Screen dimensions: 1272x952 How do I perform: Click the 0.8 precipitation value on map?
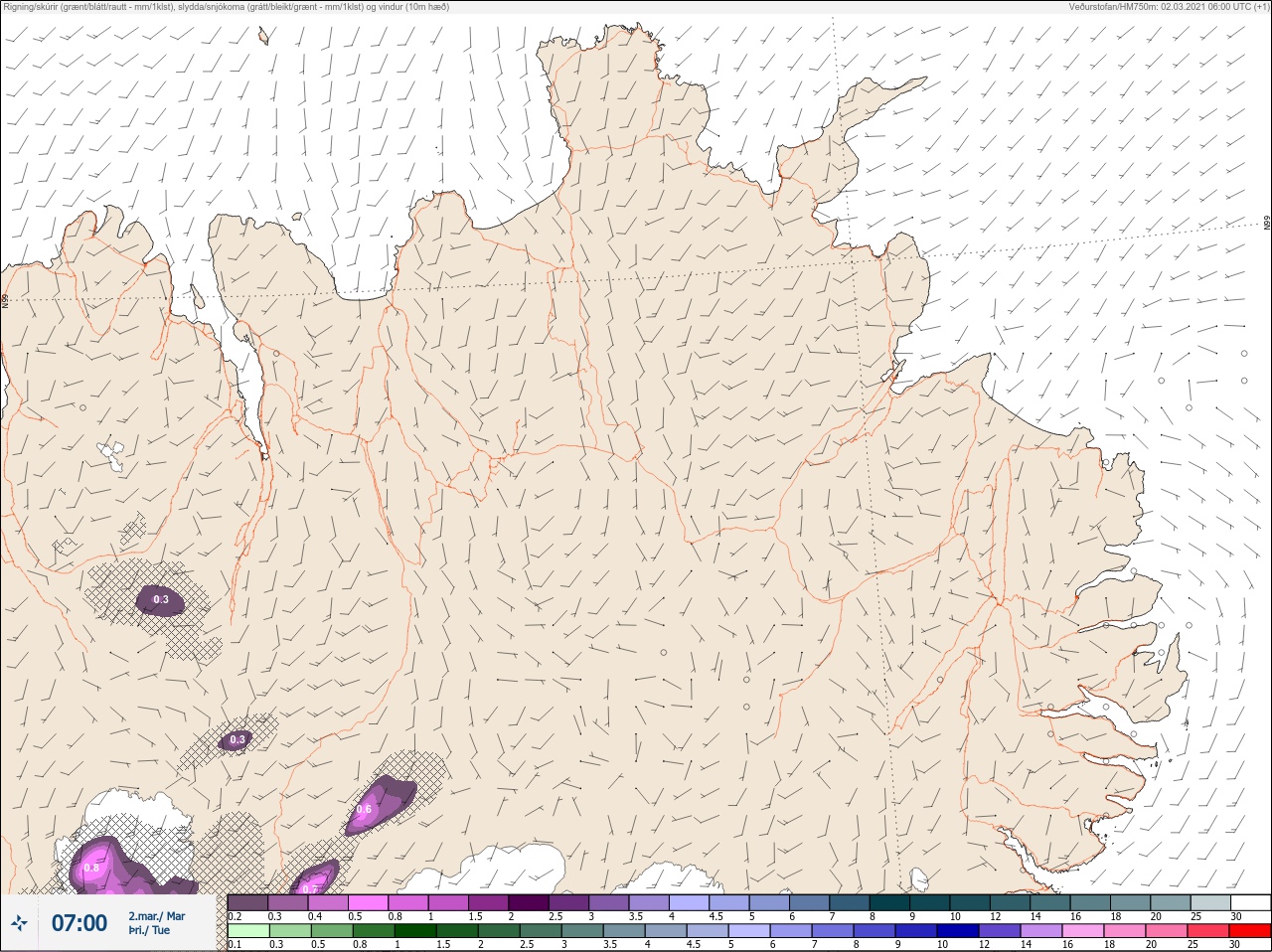tap(91, 868)
